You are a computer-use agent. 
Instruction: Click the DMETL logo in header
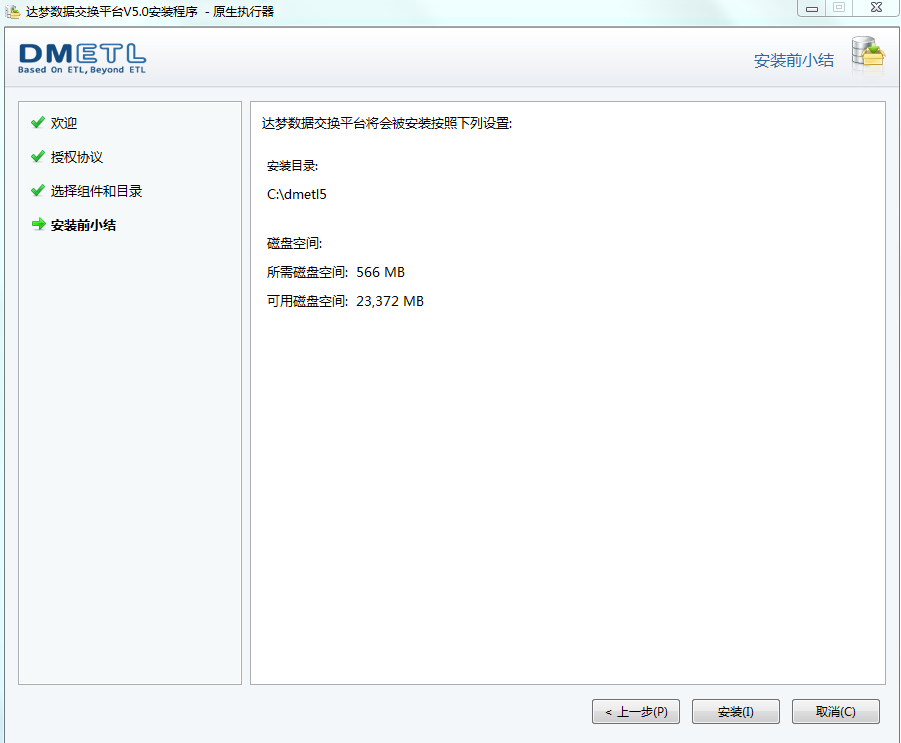click(x=82, y=59)
